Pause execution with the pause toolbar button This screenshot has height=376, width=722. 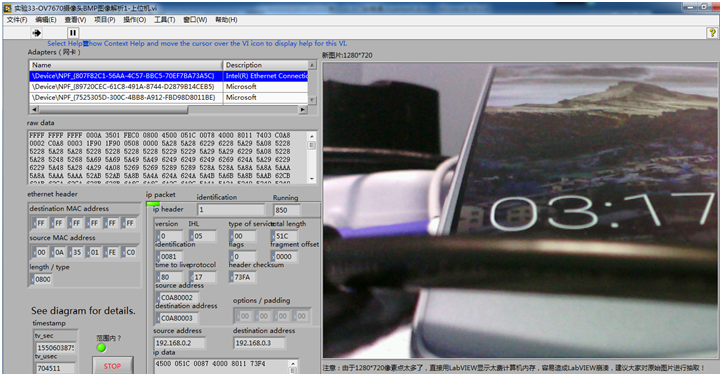73,33
